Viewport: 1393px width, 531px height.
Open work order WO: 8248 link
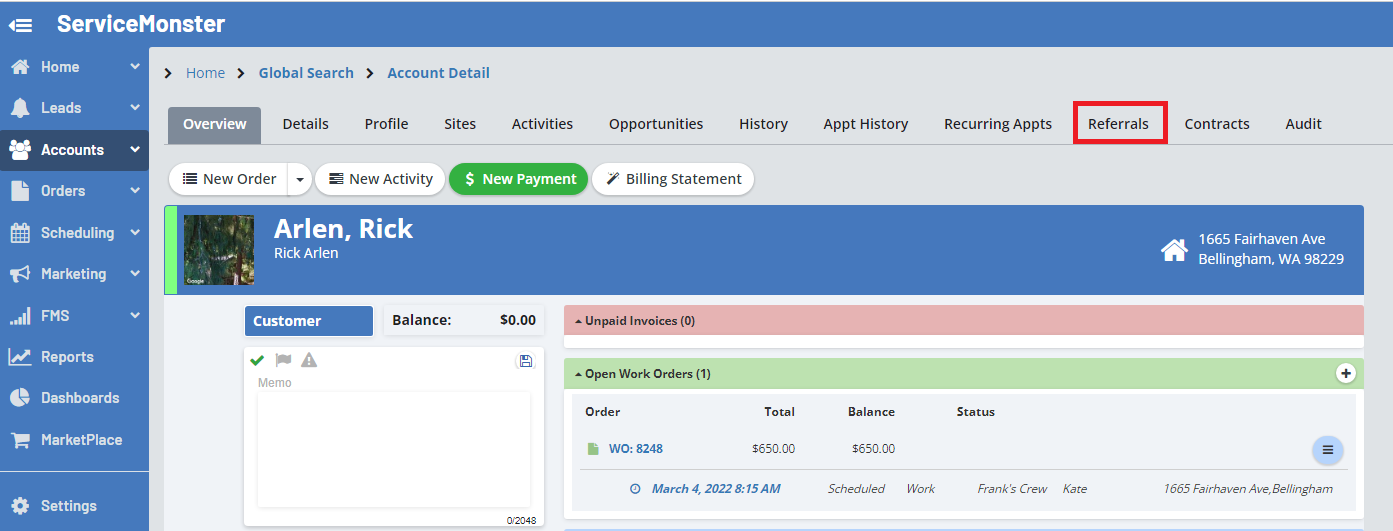tap(636, 449)
